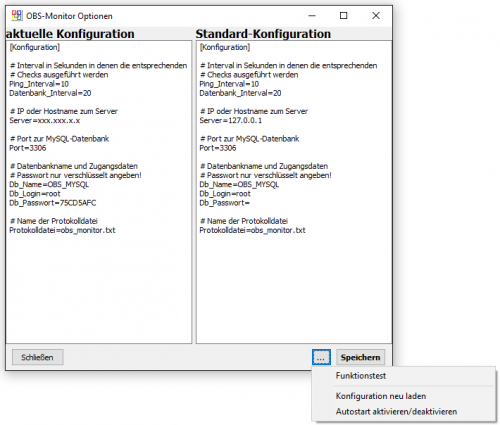Click Datenbank_Interval=20 in Standard-Konfiguration
Viewport: 500px width, 425px height.
click(240, 93)
